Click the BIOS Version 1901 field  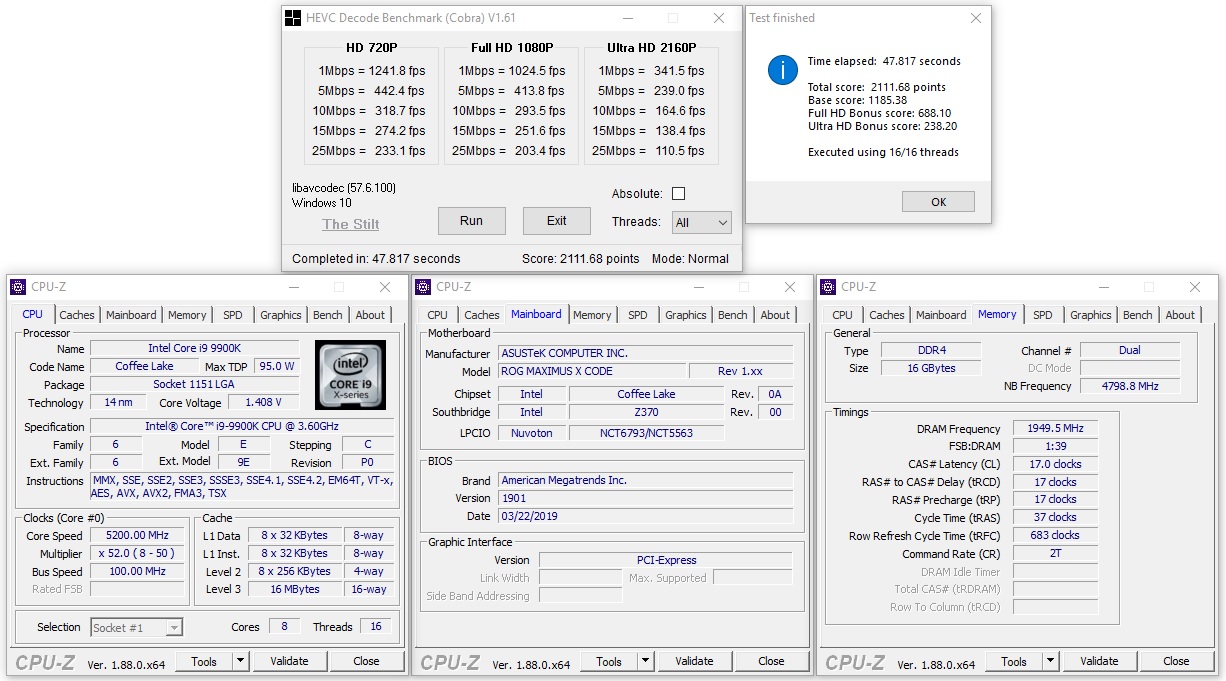645,498
